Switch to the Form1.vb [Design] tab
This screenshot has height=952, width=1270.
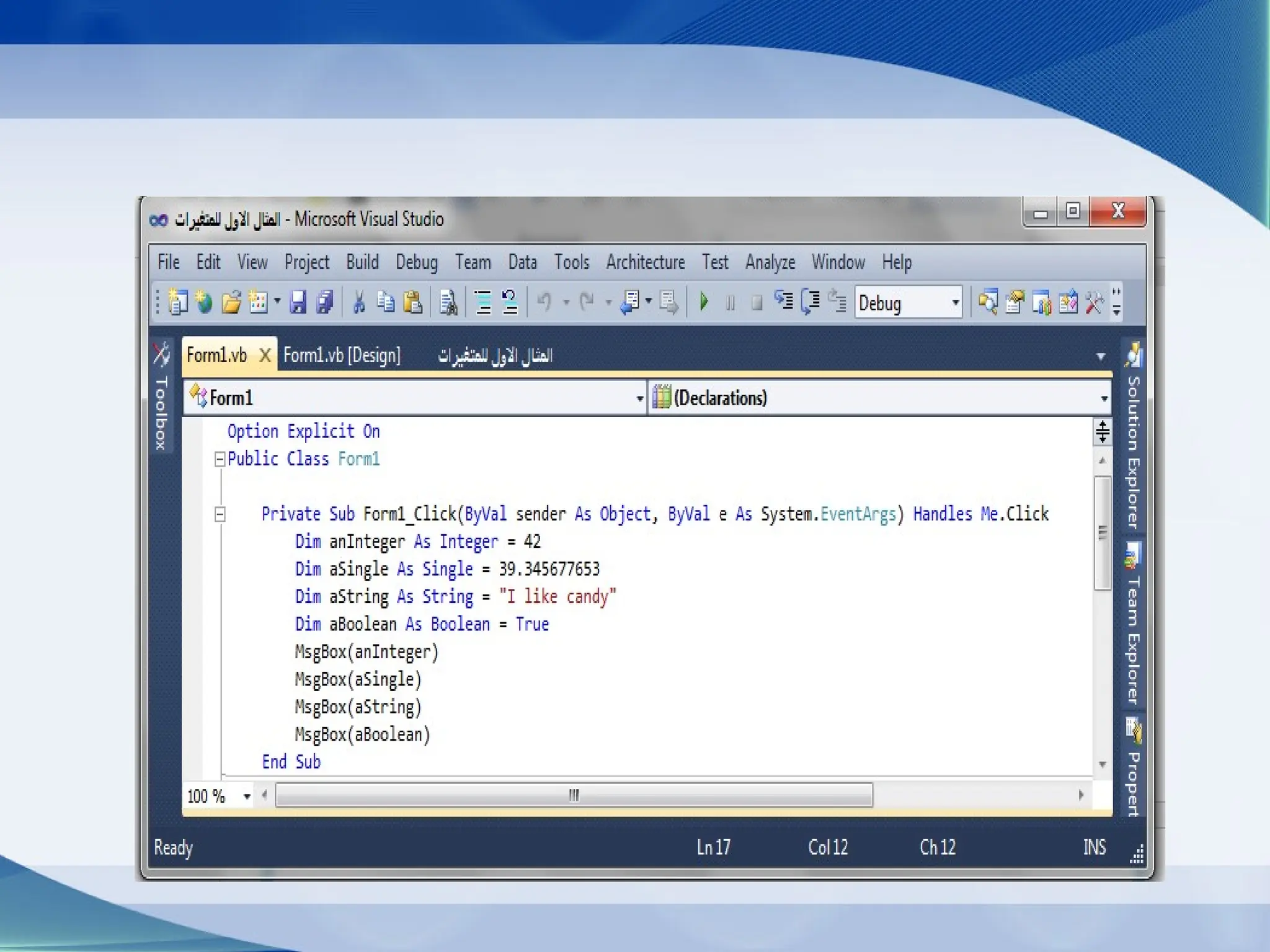tap(342, 355)
